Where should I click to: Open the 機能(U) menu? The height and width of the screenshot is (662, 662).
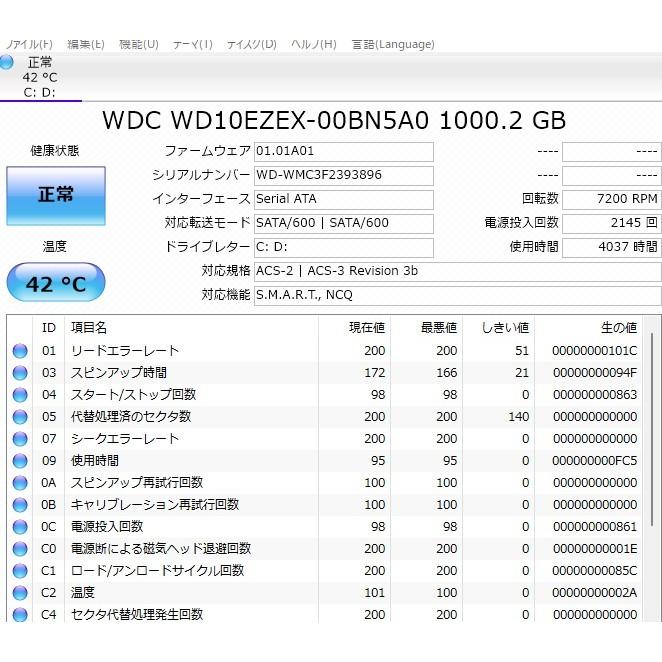[x=139, y=44]
